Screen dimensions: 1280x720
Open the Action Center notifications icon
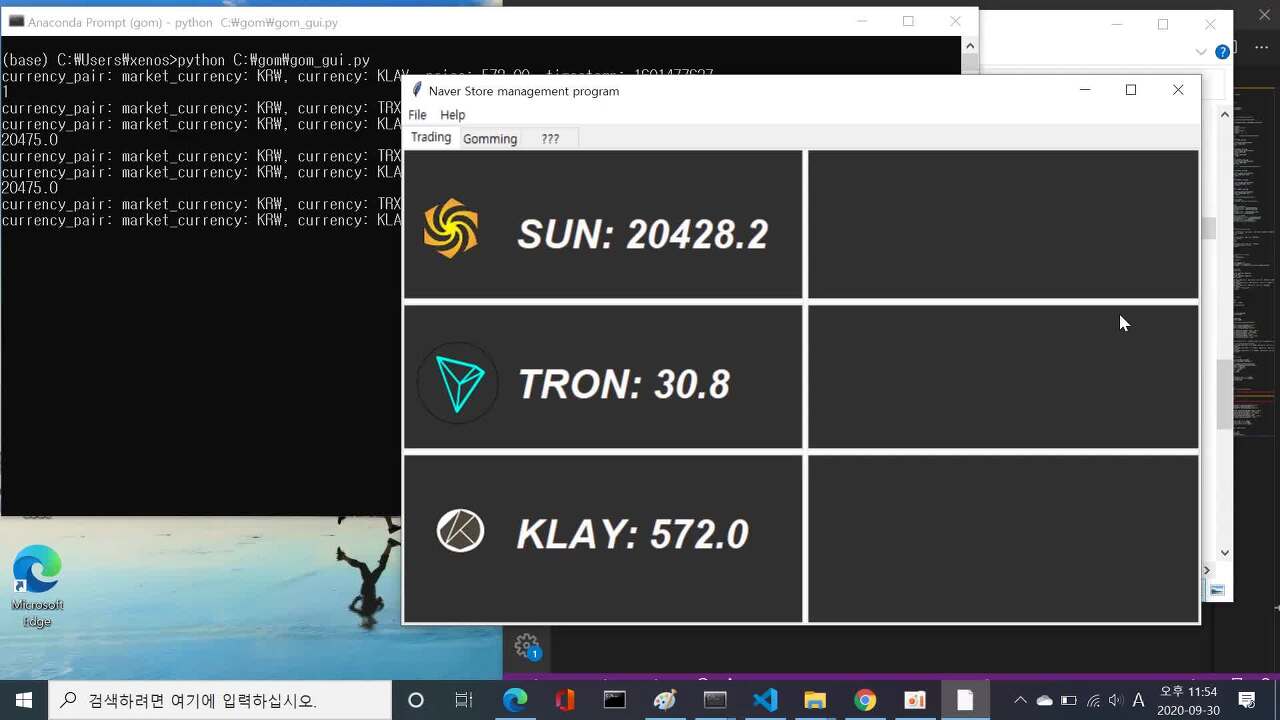pos(1247,700)
